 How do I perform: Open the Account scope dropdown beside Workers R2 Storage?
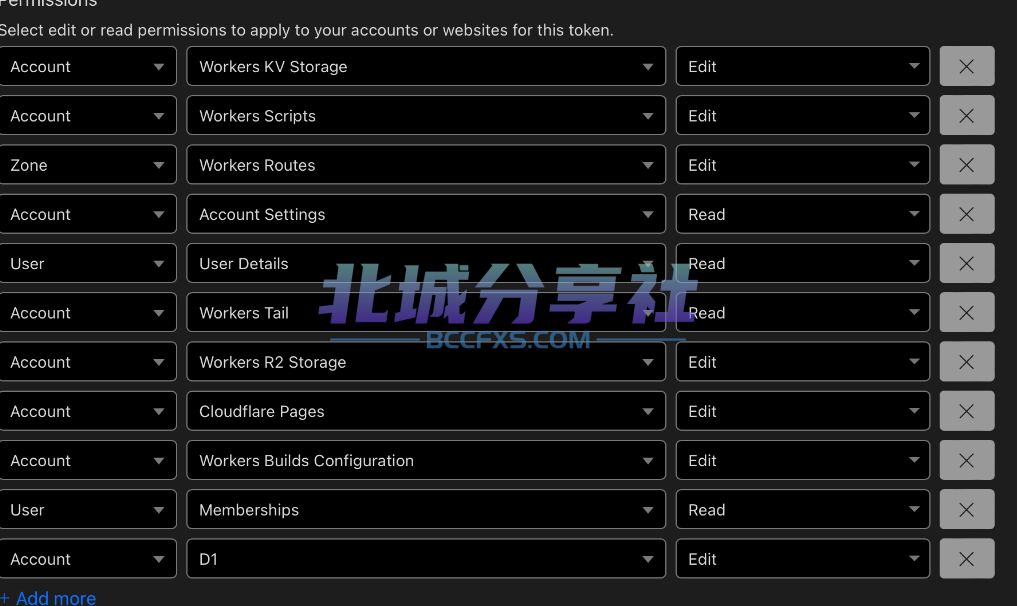click(88, 362)
